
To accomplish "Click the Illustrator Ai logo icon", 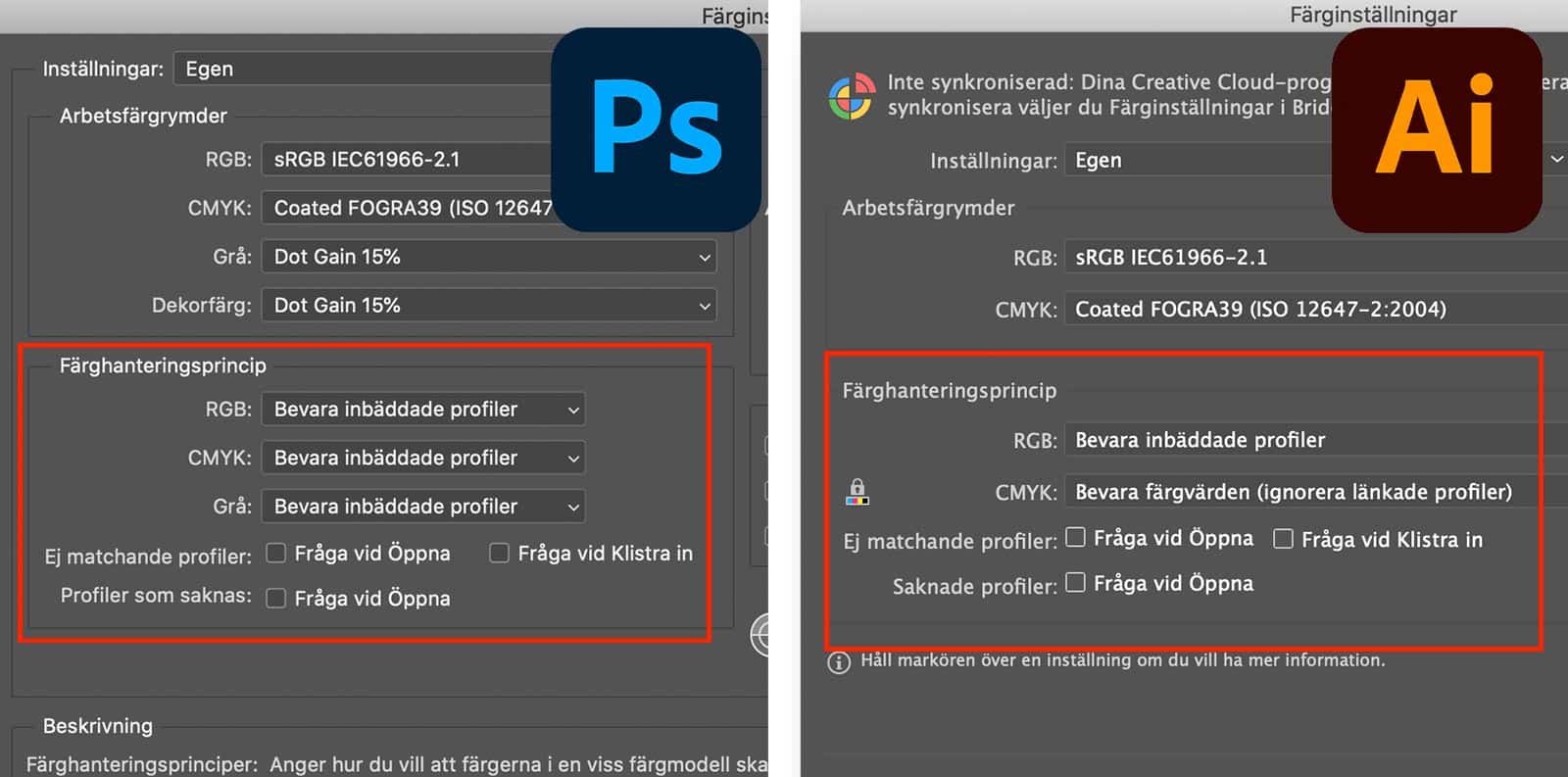I will (x=1437, y=129).
